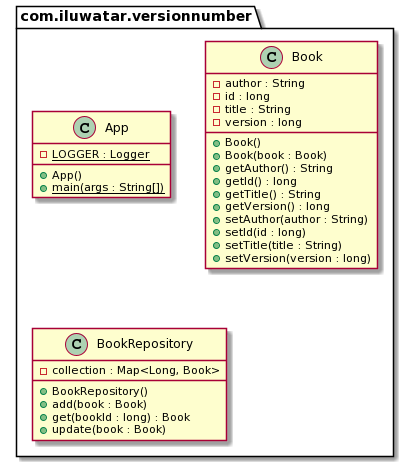Select the LOGGER : Logger field
Screen dimensions: 409x462
point(101,154)
